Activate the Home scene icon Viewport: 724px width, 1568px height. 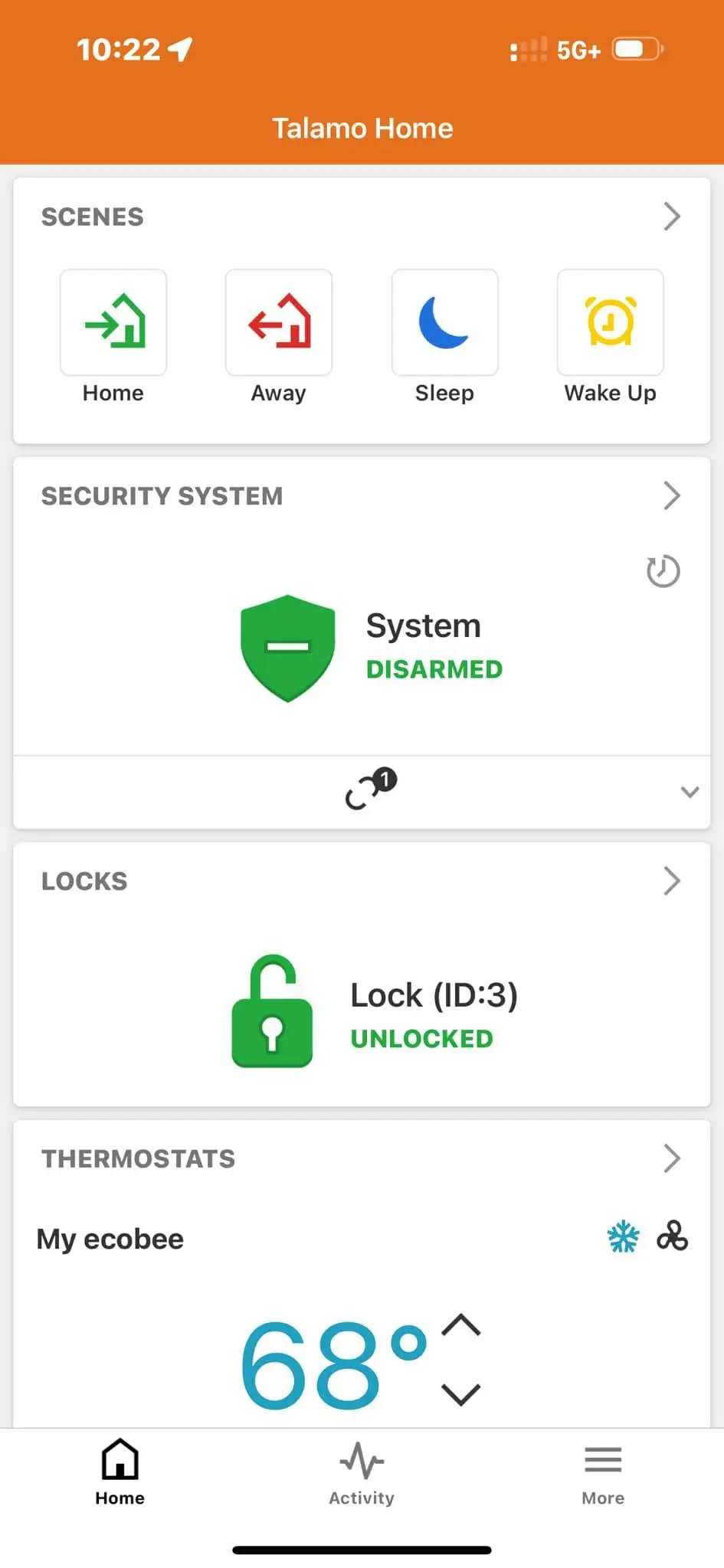[113, 322]
